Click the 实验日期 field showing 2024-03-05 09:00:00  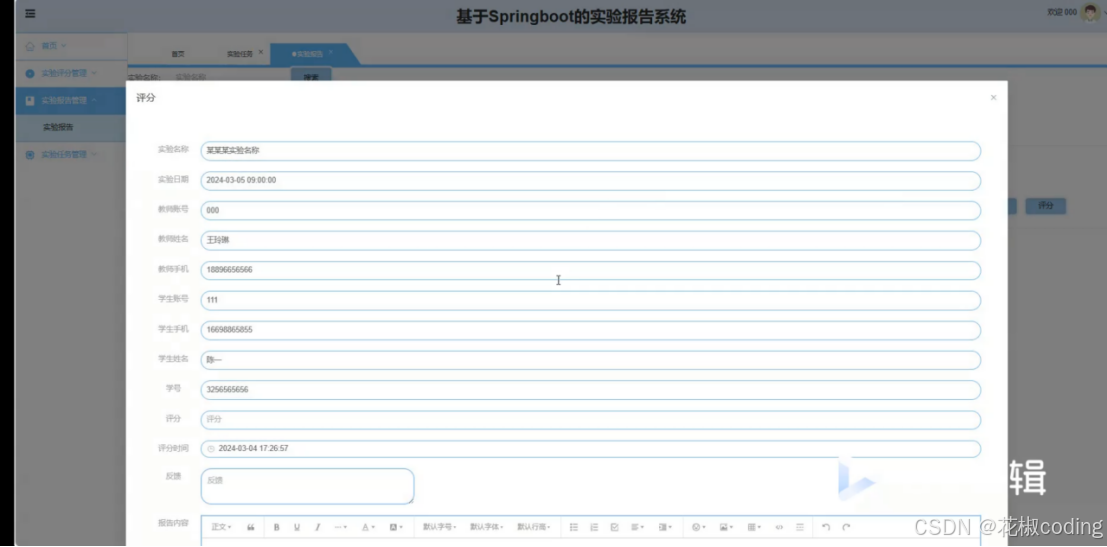590,181
